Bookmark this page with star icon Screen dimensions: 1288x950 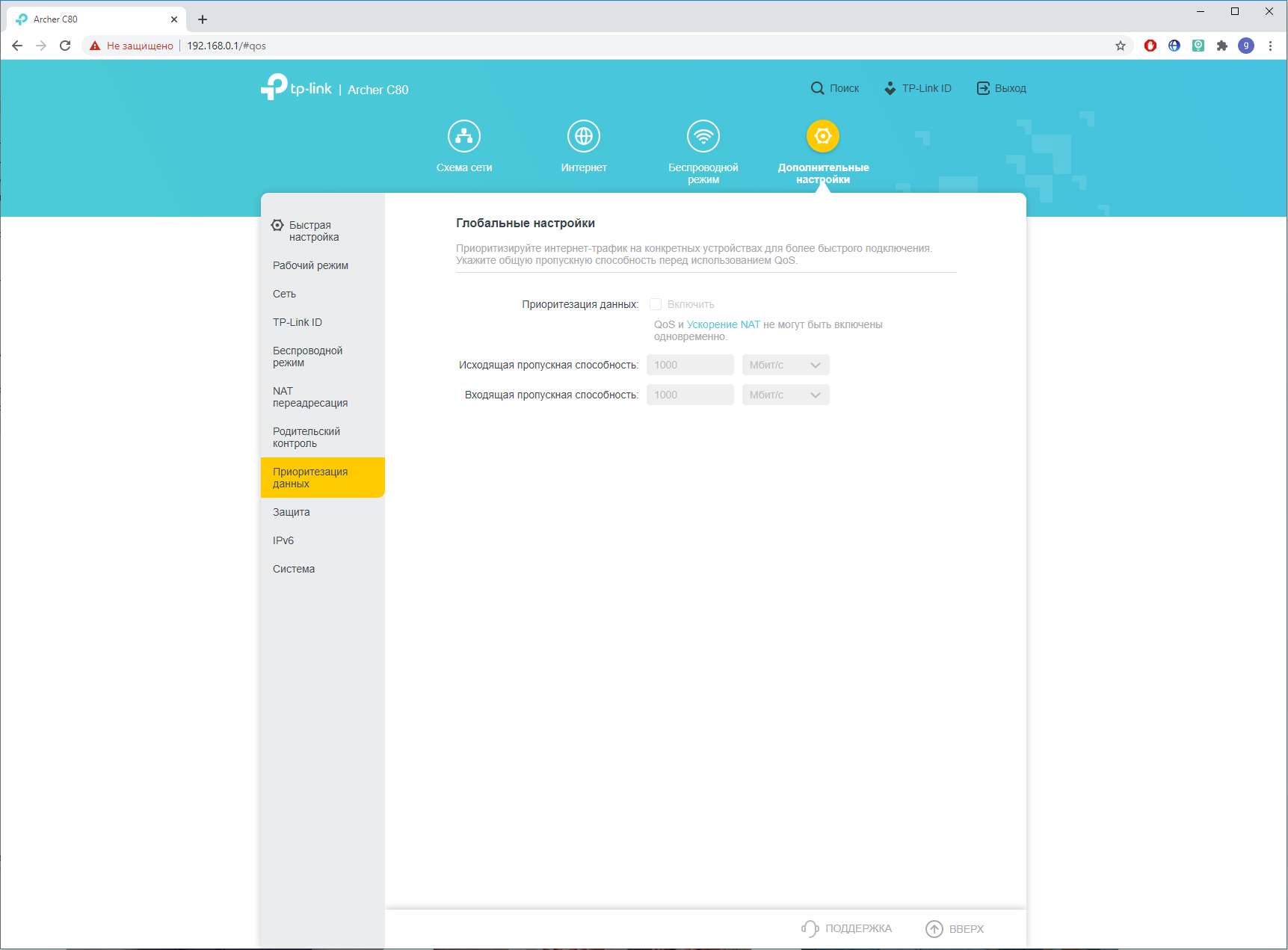pos(1121,46)
